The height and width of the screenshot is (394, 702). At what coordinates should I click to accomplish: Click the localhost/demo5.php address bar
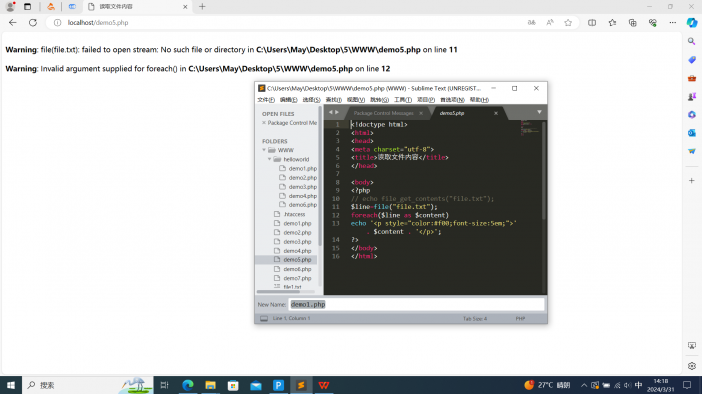point(287,22)
